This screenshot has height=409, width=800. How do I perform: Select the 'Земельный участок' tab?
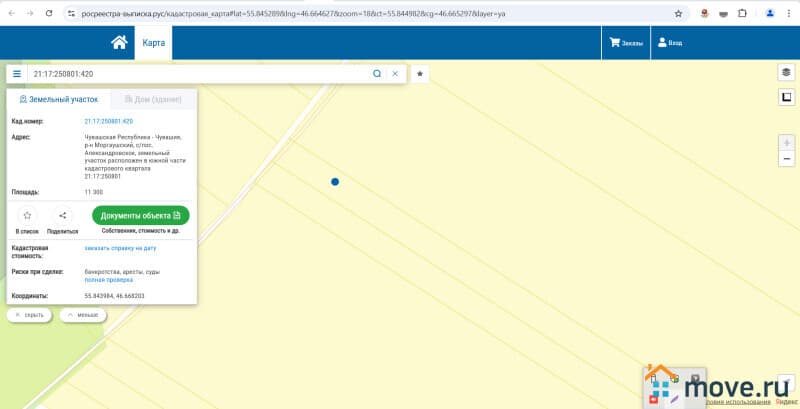point(58,100)
